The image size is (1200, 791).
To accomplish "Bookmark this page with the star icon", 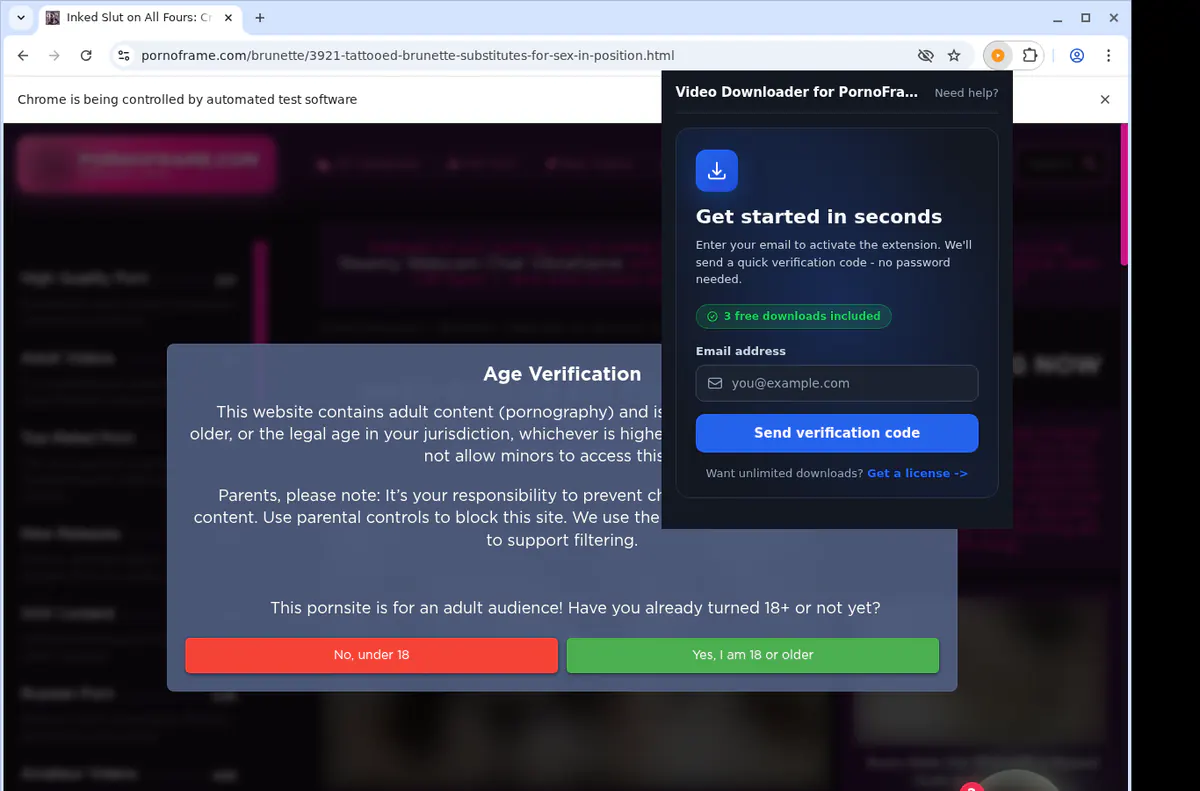I will coord(954,56).
